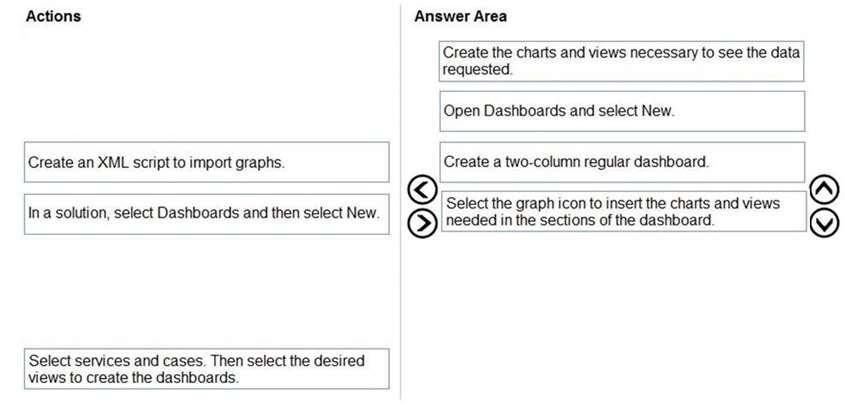Click the vertical divider between Actions and Answer Area
The image size is (845, 406).
pos(401,203)
